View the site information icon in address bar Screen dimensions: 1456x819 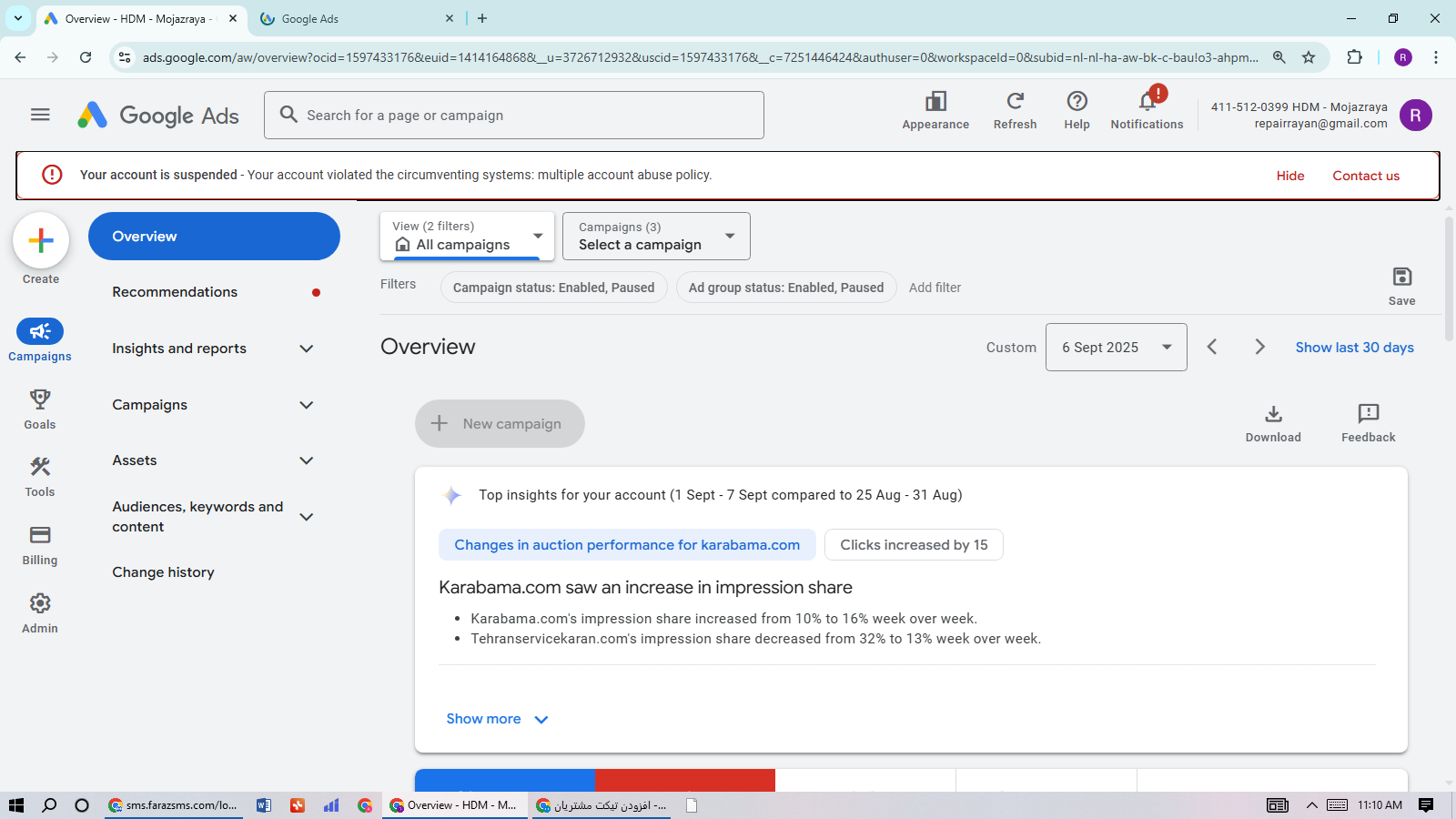click(125, 57)
